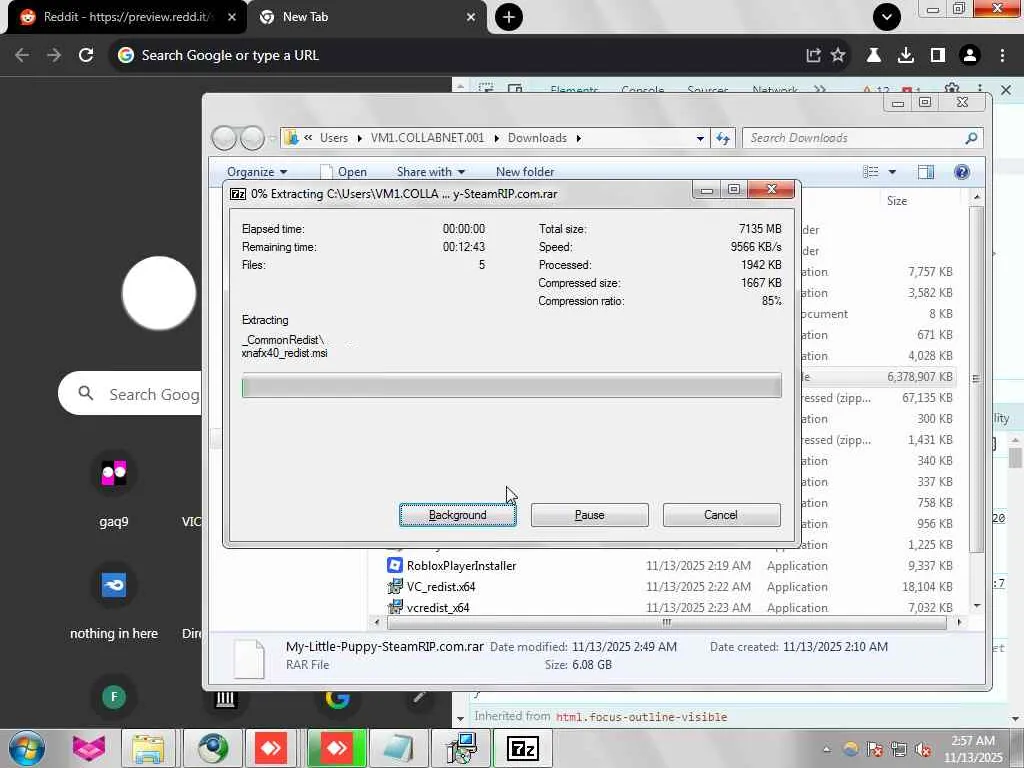1024x768 pixels.
Task: Open Explorer help with the question mark
Action: coord(961,172)
